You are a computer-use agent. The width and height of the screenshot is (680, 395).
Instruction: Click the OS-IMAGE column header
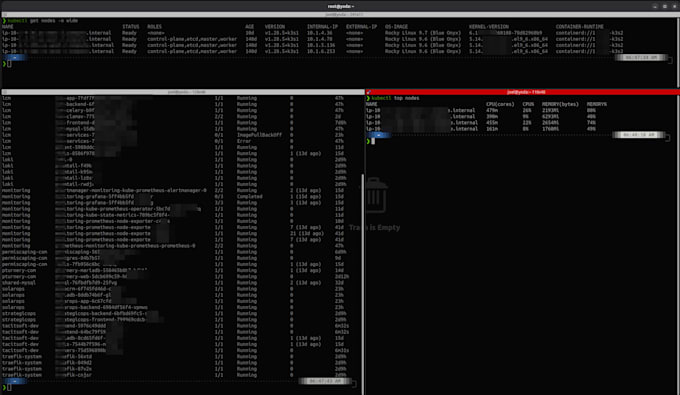pos(396,27)
